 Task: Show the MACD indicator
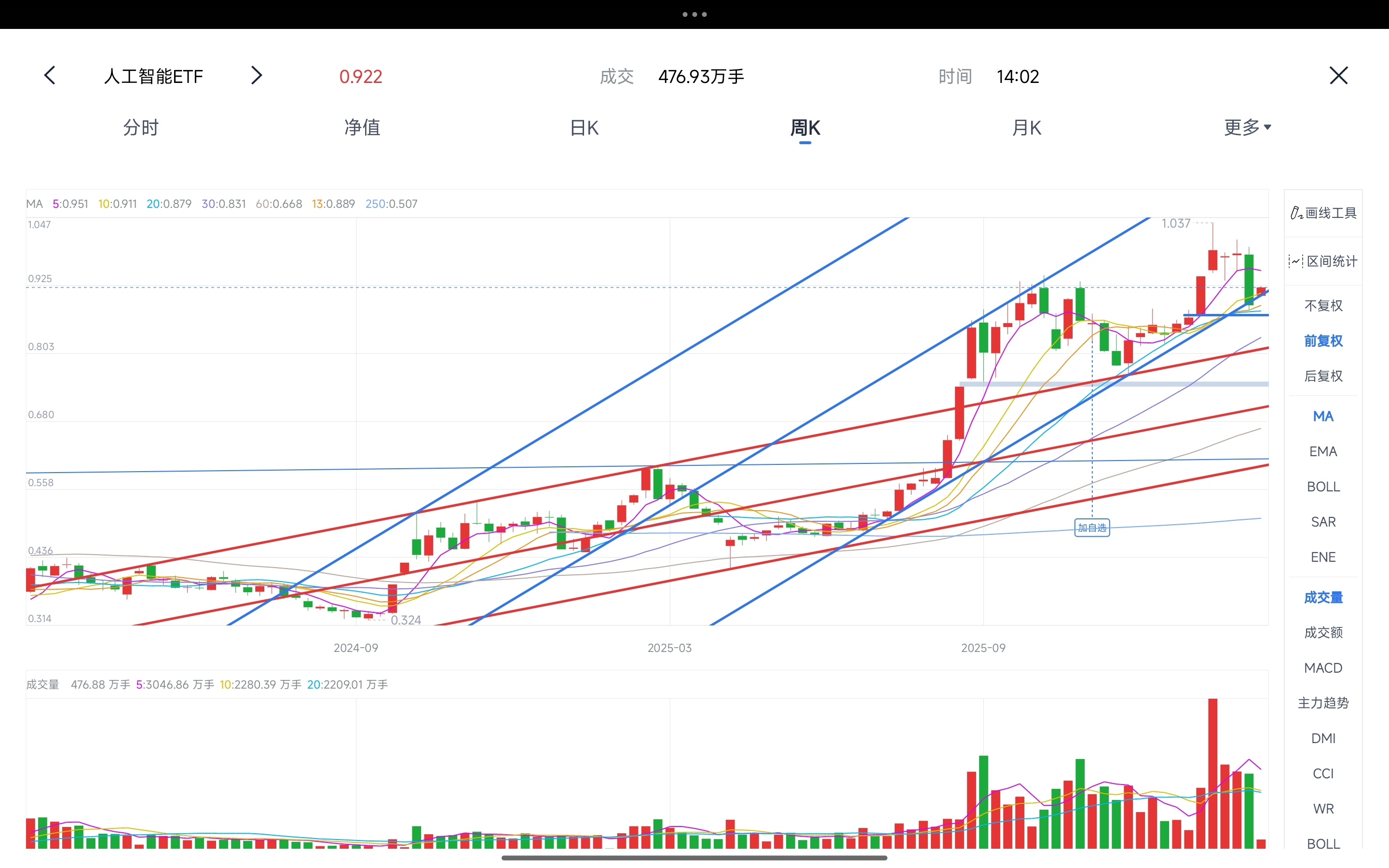click(x=1323, y=668)
